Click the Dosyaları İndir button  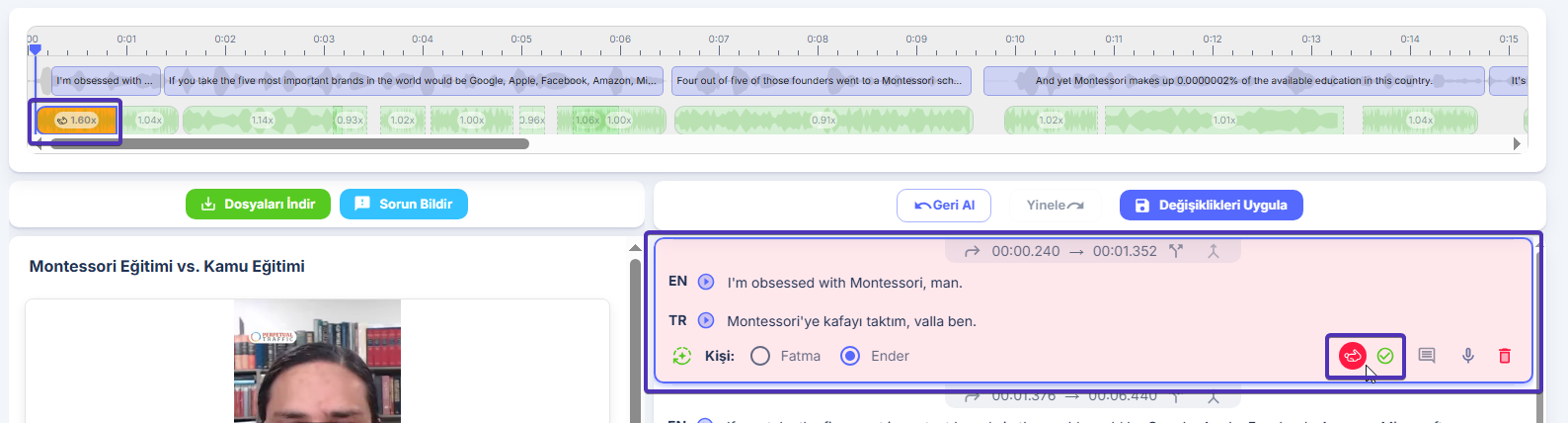(x=258, y=205)
